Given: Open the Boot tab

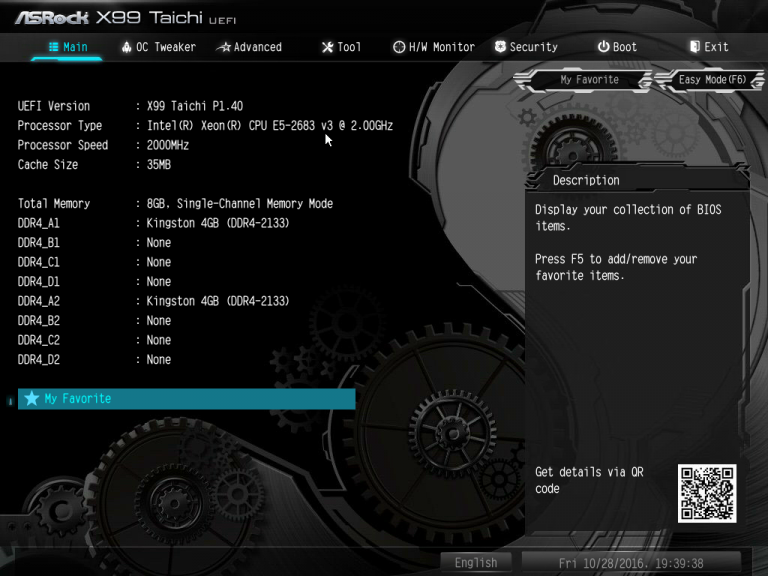Looking at the screenshot, I should (617, 47).
